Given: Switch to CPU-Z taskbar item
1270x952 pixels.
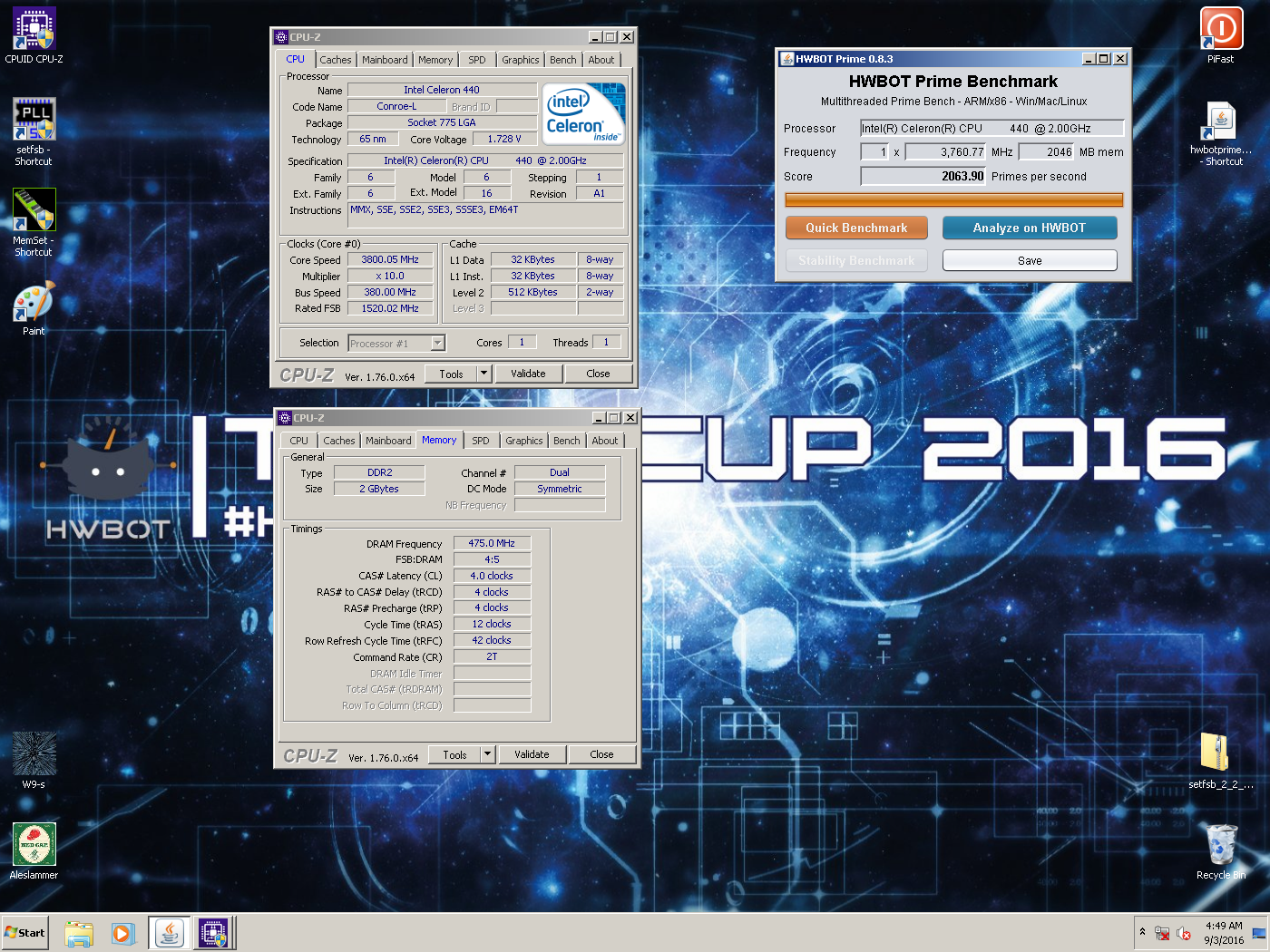Looking at the screenshot, I should 214,933.
